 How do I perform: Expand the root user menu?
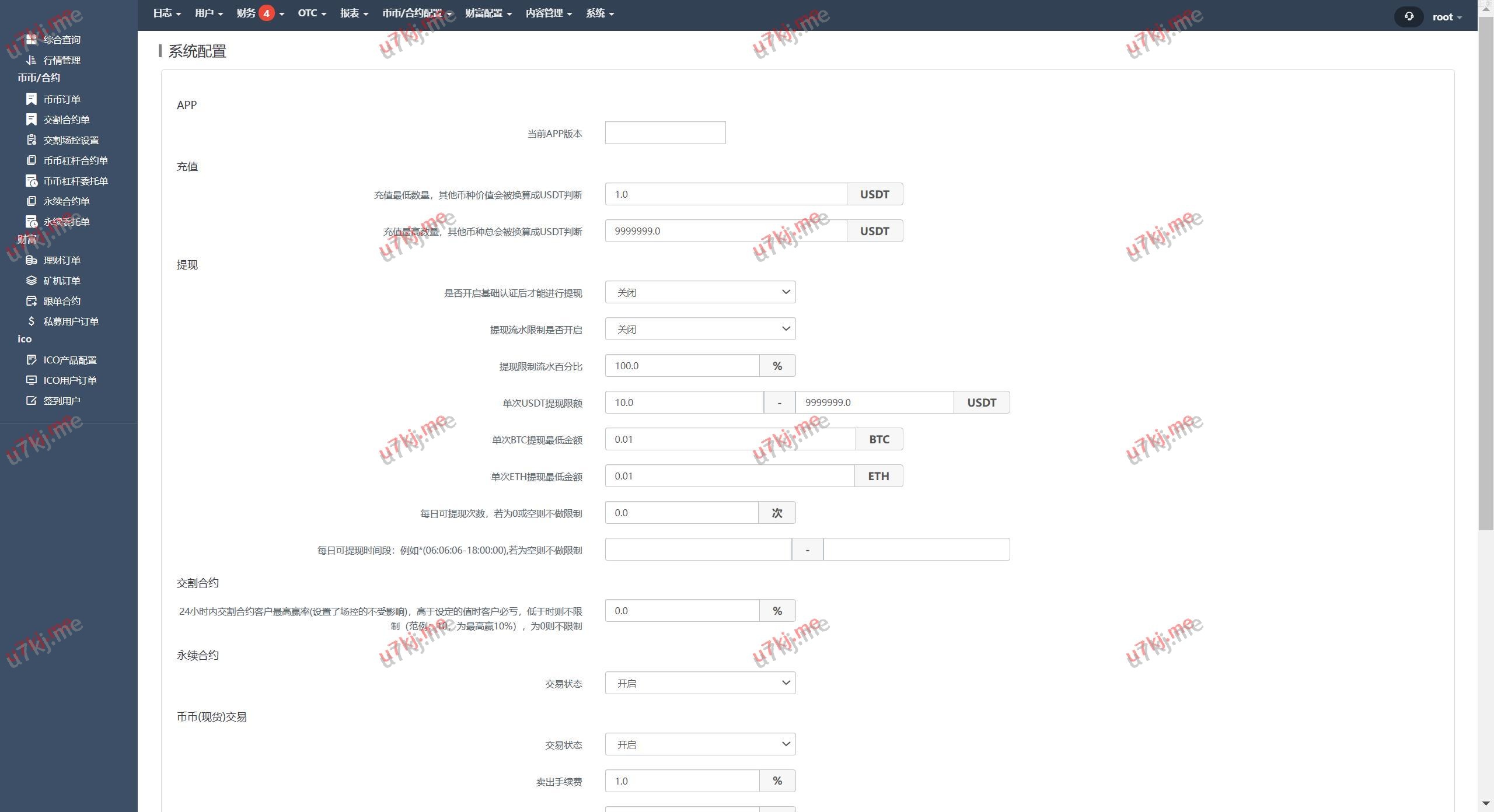tap(1446, 17)
